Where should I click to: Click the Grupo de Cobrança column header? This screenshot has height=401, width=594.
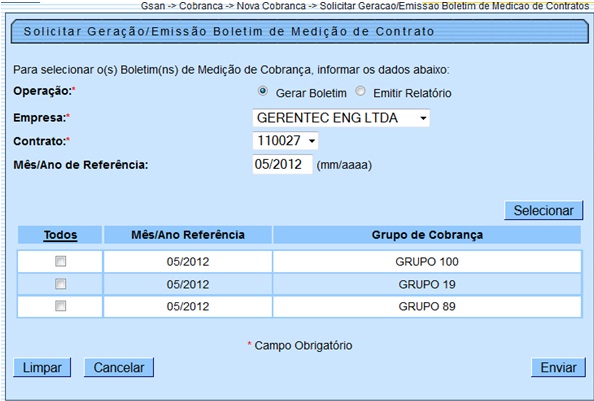point(427,235)
